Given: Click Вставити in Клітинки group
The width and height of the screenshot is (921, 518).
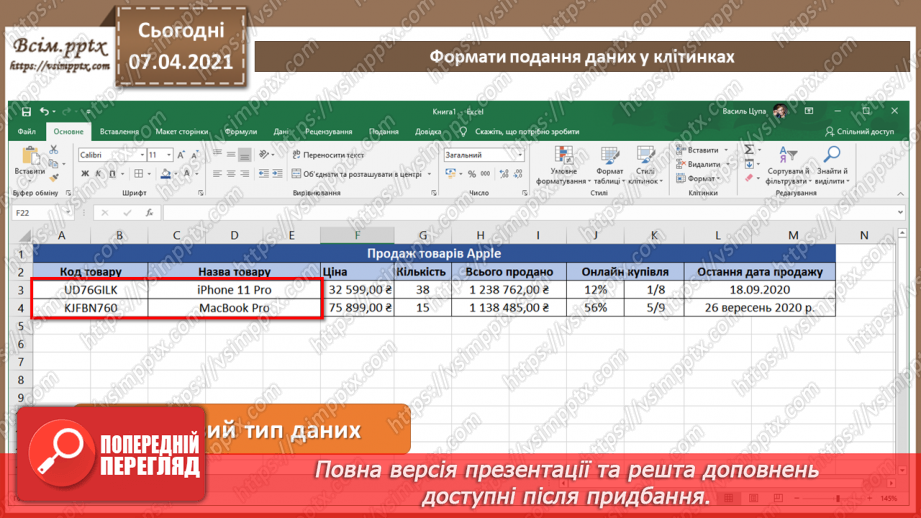Looking at the screenshot, I should click(697, 150).
